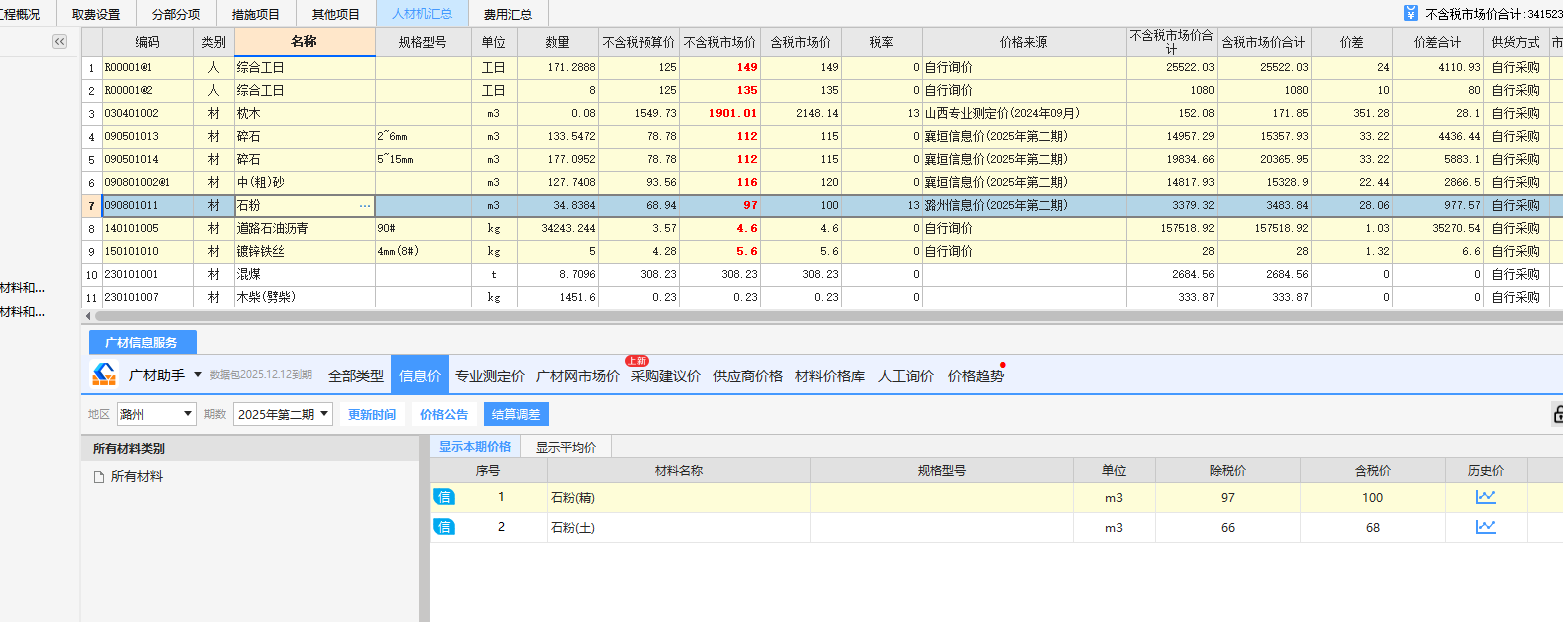Click the 价格公告 button

coord(444,414)
